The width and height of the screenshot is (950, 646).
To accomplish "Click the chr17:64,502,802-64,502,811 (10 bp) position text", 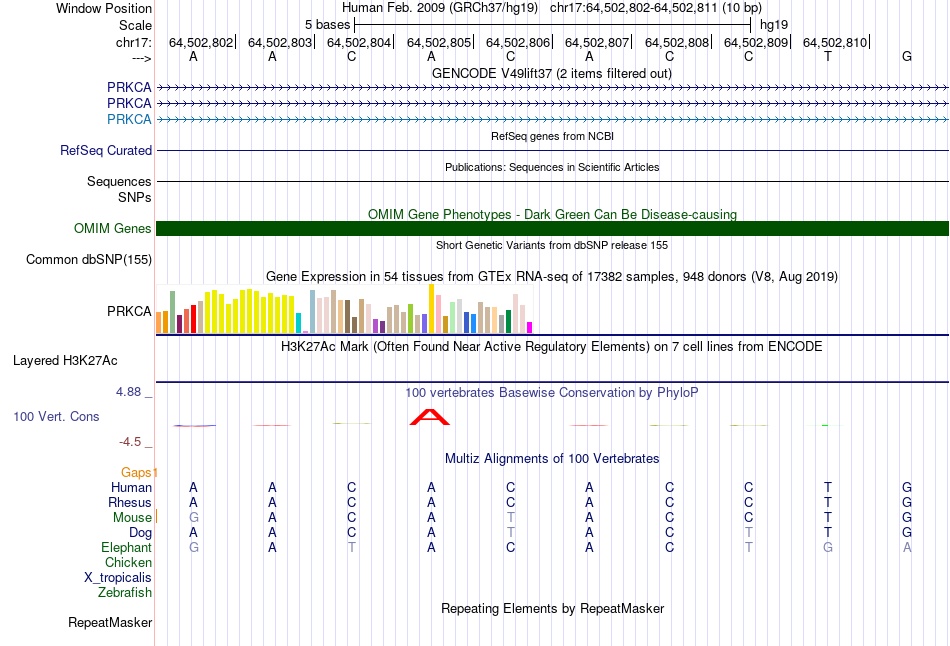I will [656, 8].
